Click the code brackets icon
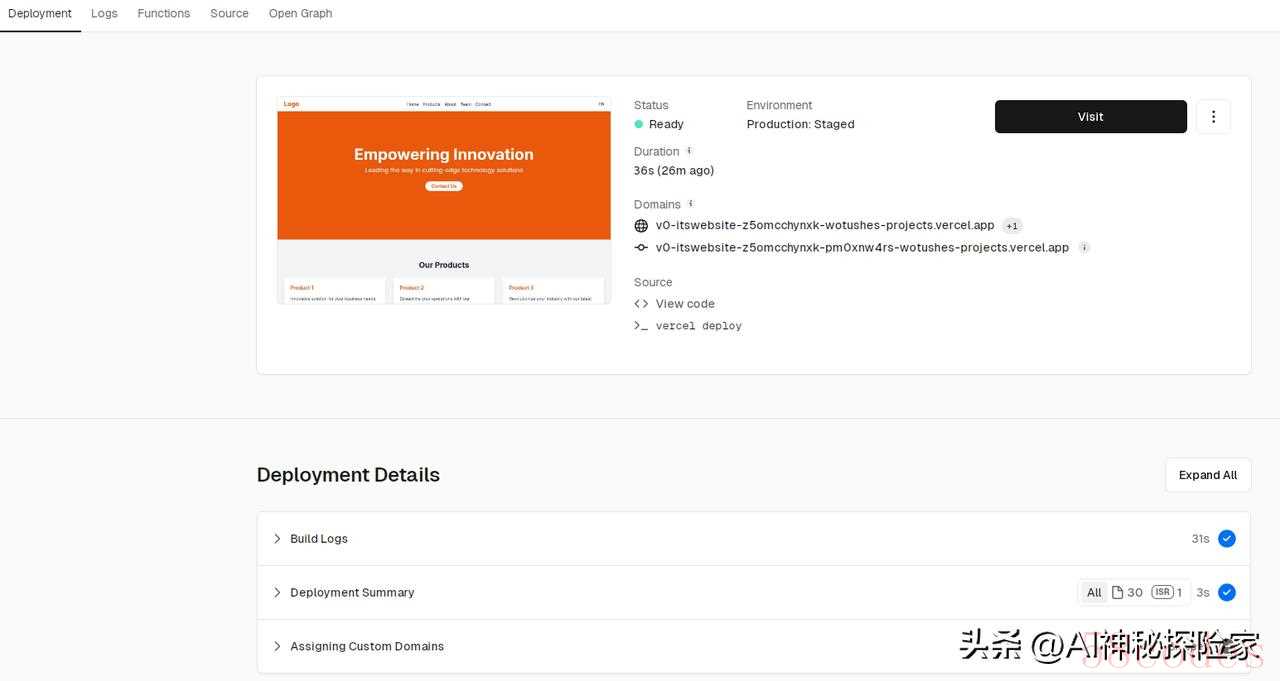This screenshot has width=1280, height=681. [641, 304]
